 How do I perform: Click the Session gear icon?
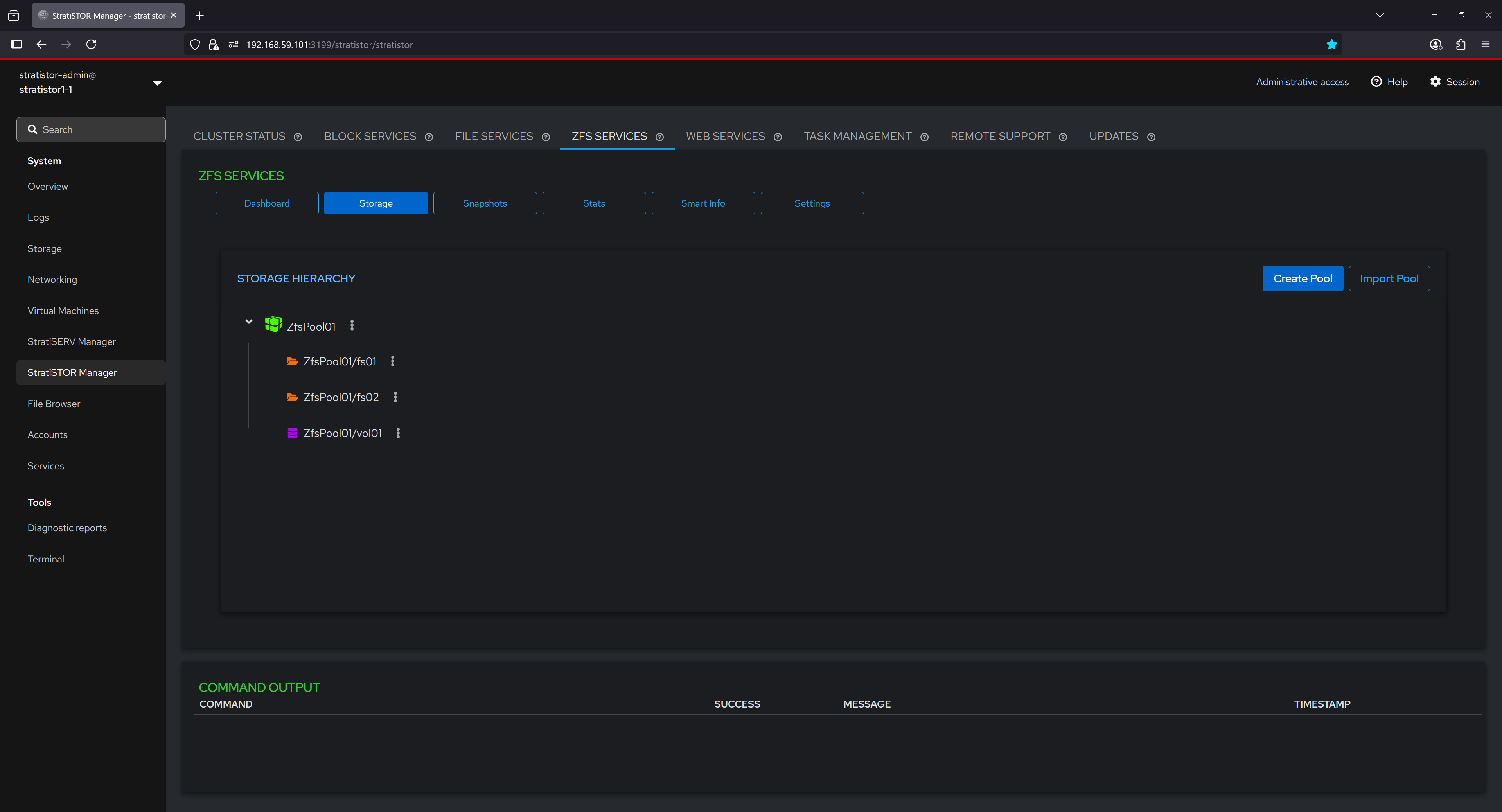coord(1435,82)
